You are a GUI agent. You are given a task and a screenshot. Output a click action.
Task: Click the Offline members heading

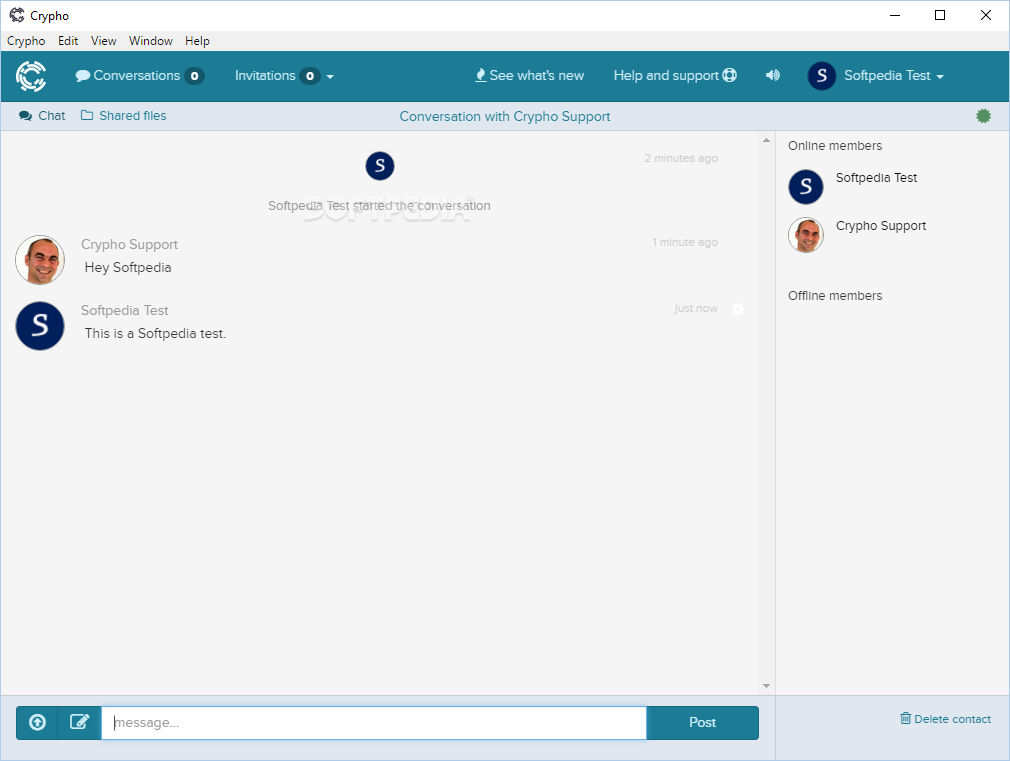(835, 296)
